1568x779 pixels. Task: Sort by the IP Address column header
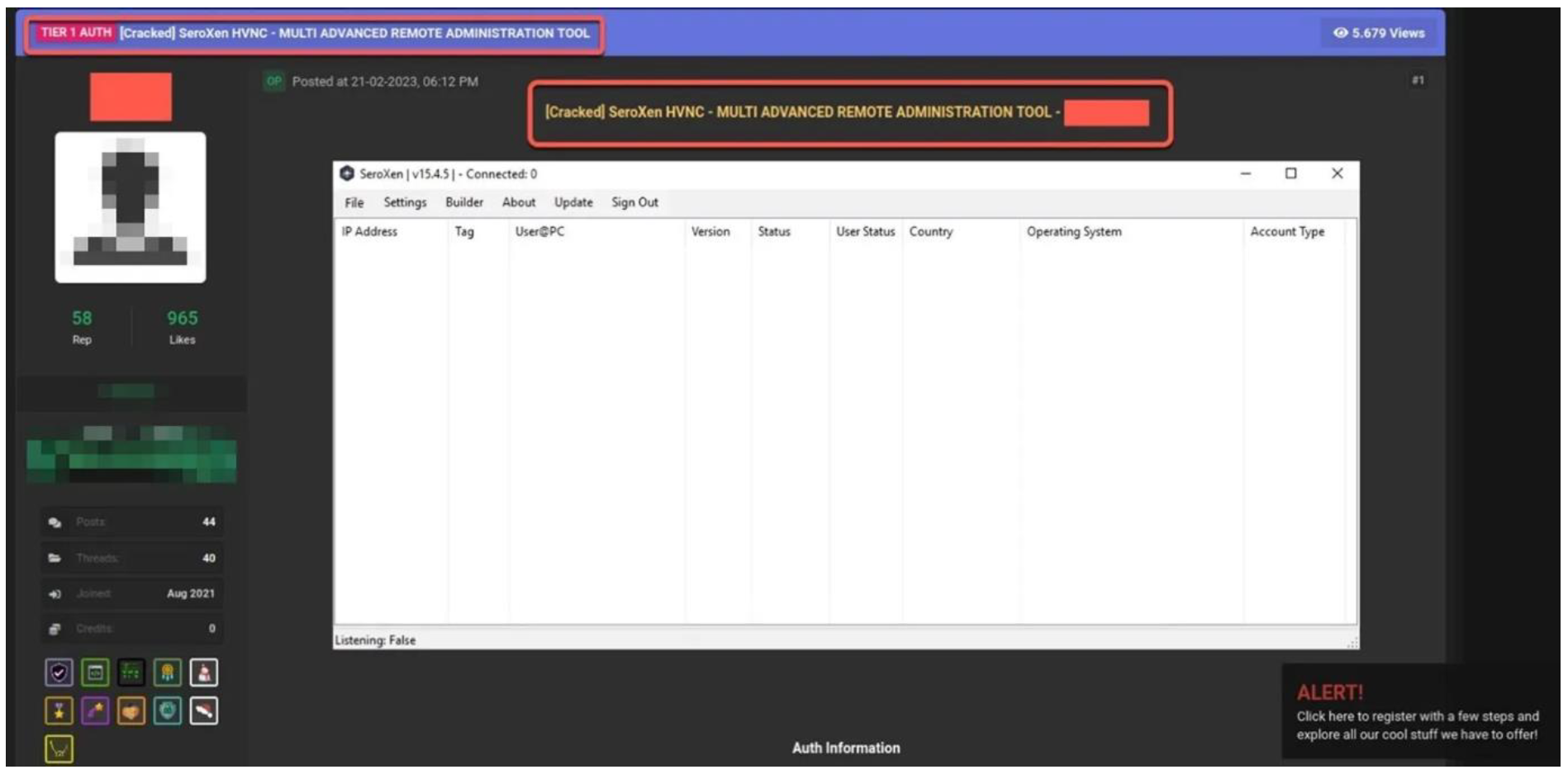tap(369, 232)
